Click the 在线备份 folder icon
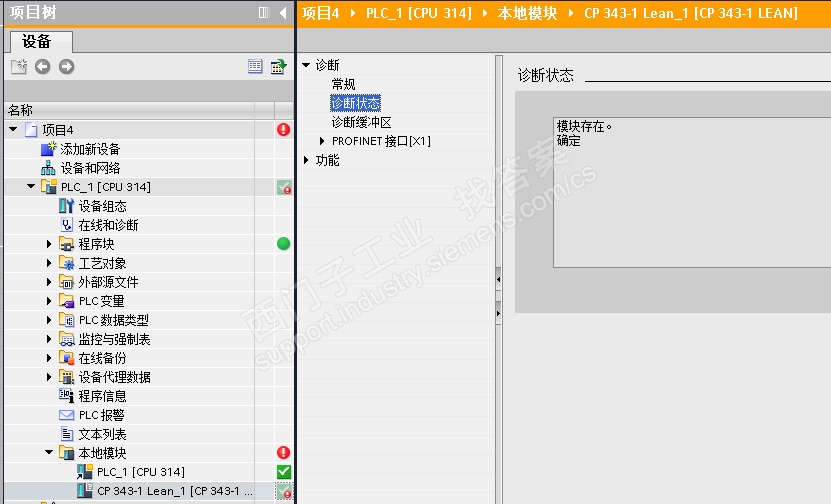 (x=66, y=358)
